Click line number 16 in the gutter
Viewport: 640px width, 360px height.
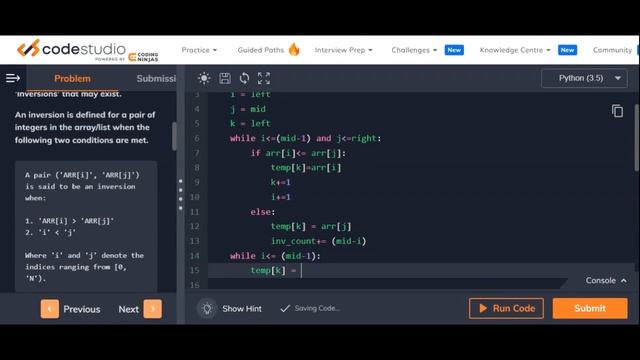195,285
